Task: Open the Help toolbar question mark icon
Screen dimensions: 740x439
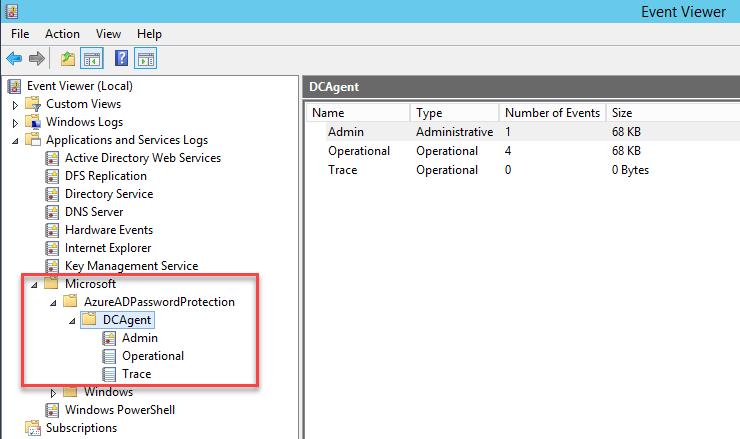Action: 121,59
